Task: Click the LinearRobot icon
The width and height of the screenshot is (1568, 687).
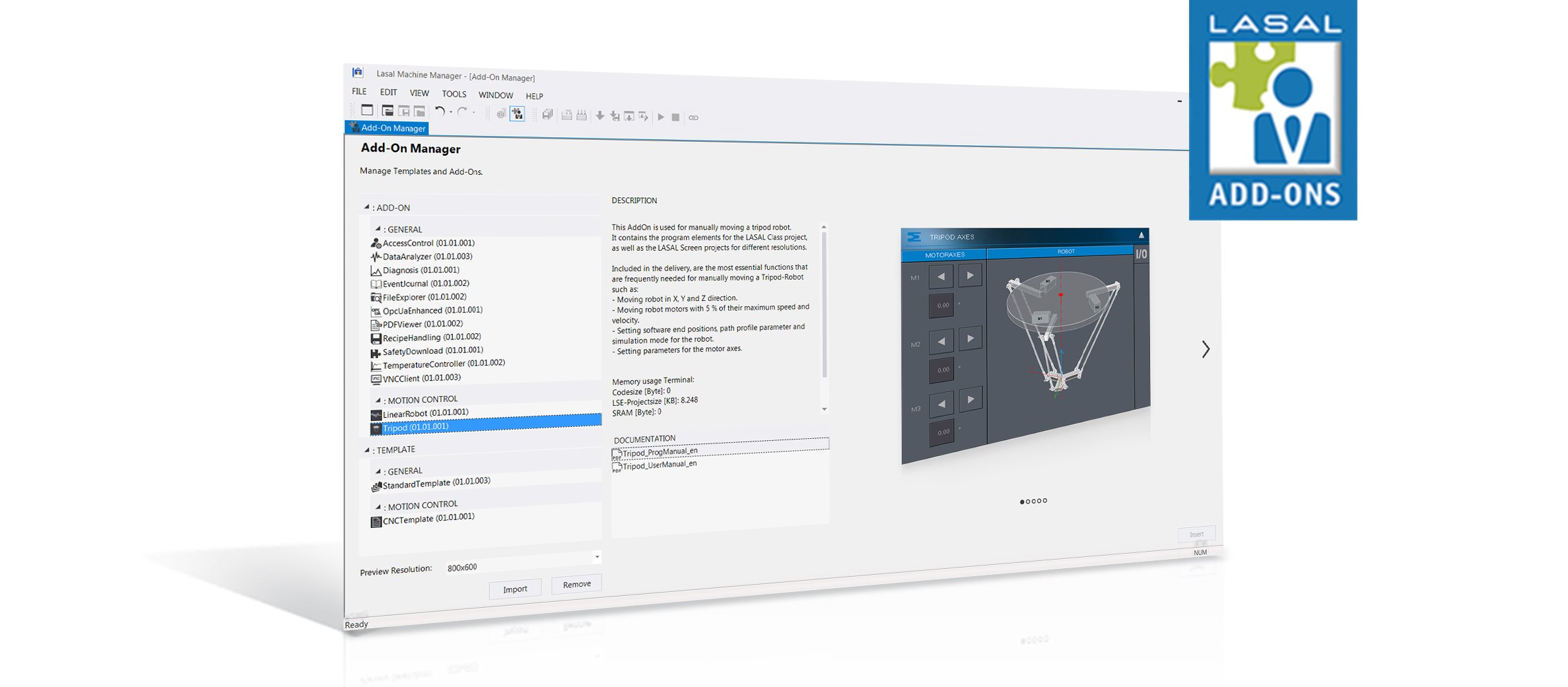Action: point(376,415)
